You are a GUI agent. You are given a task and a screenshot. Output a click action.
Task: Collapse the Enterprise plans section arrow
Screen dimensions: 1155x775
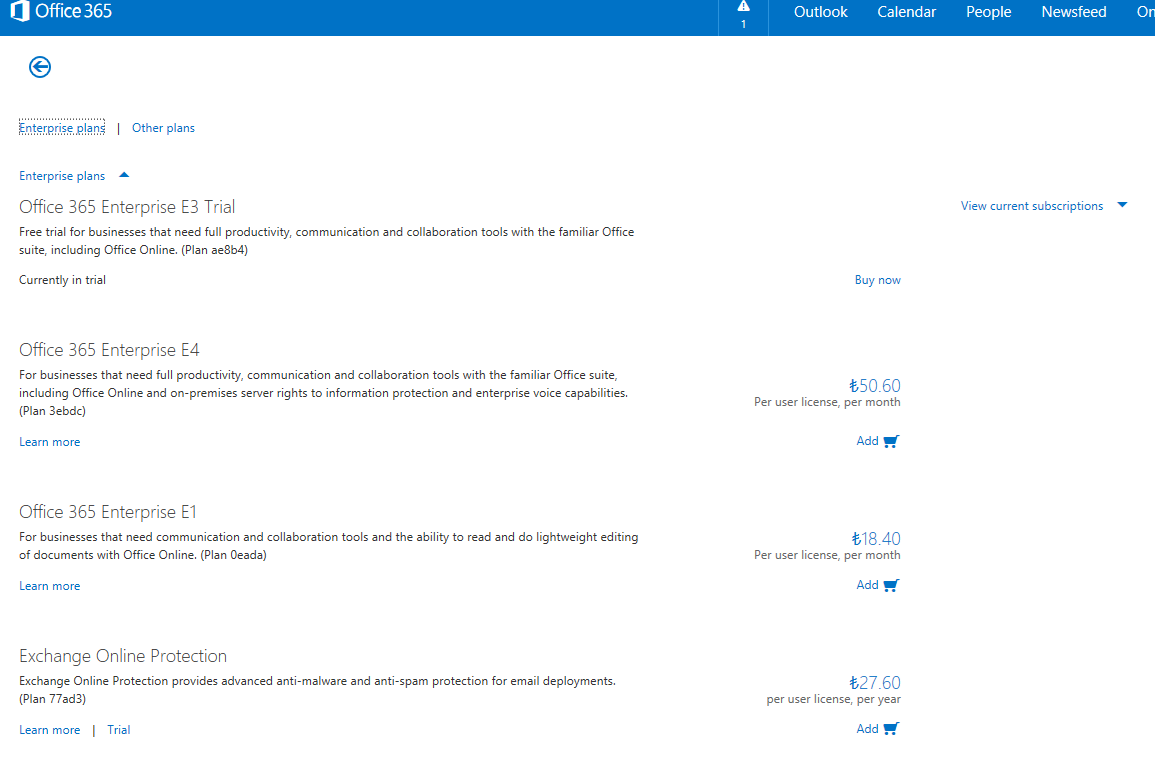(x=124, y=175)
